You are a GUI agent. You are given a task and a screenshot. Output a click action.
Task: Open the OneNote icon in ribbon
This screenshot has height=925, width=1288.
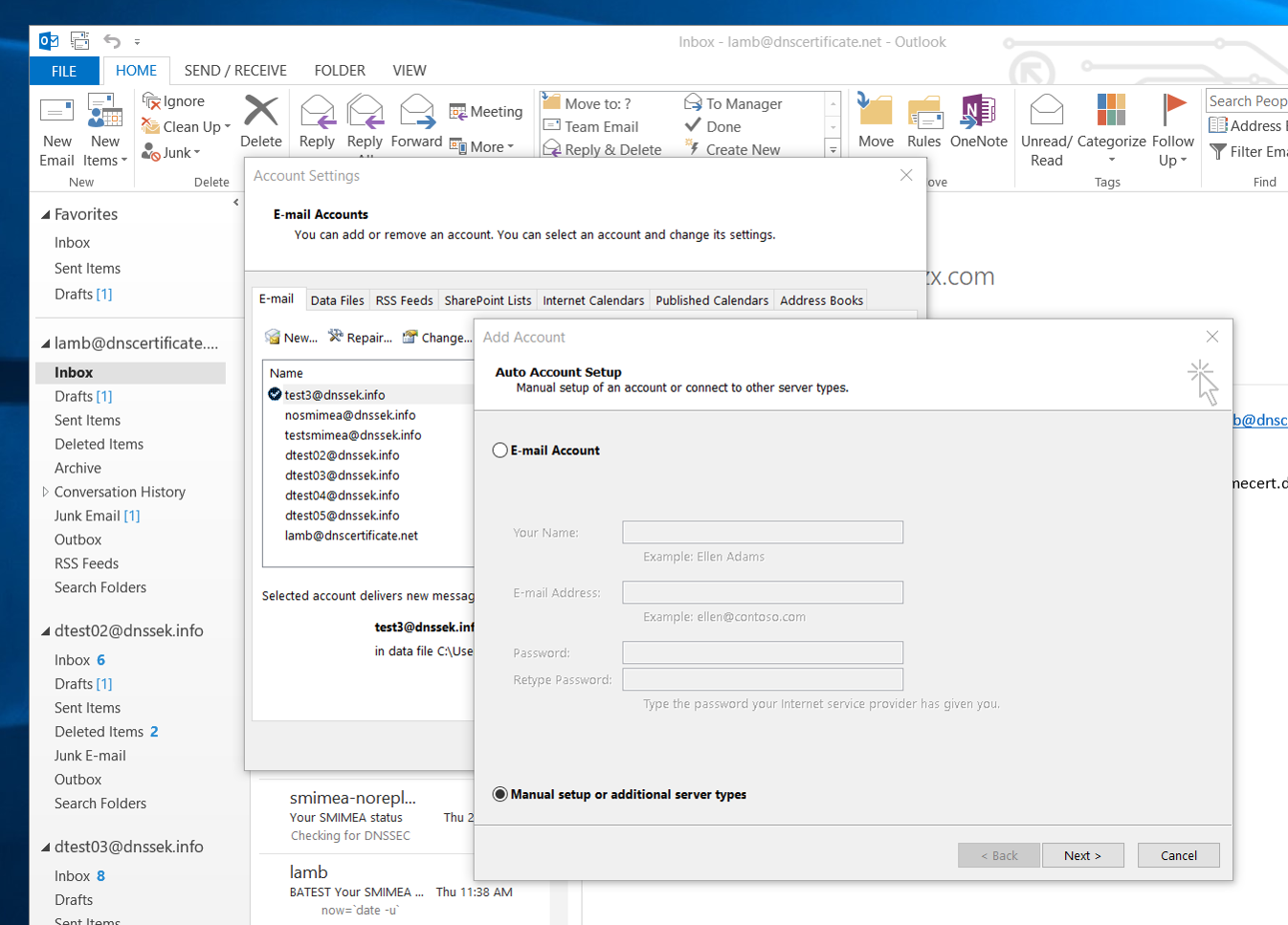click(978, 112)
